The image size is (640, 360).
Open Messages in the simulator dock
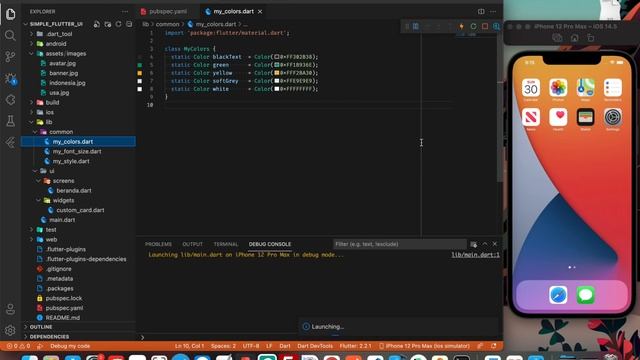585,295
